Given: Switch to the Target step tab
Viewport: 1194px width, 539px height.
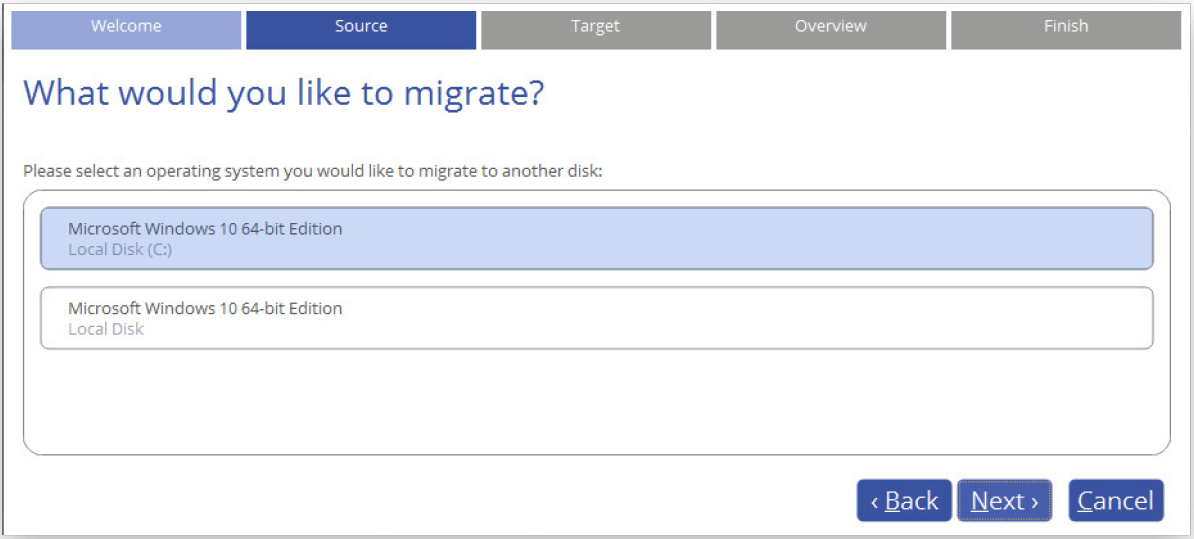Looking at the screenshot, I should [595, 28].
